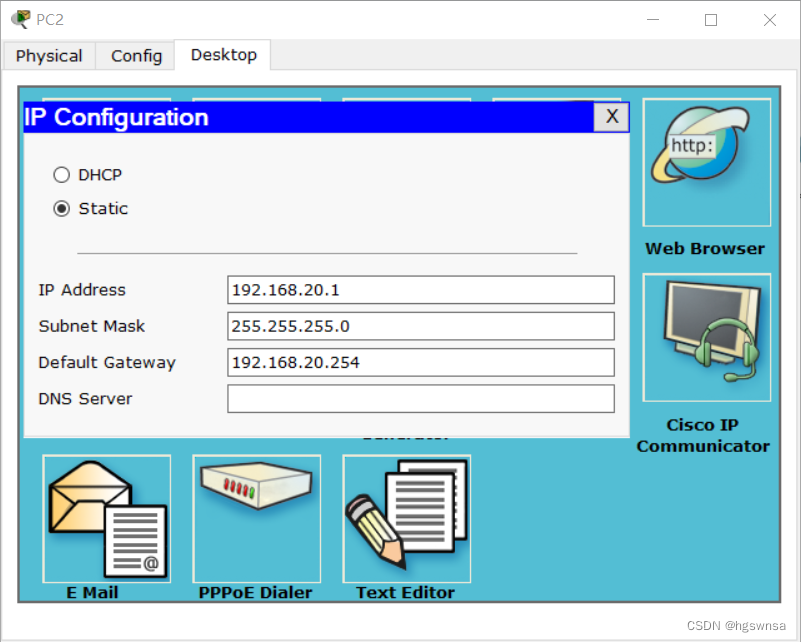Click the PC2 window title icon
The image size is (801, 642).
(20, 19)
